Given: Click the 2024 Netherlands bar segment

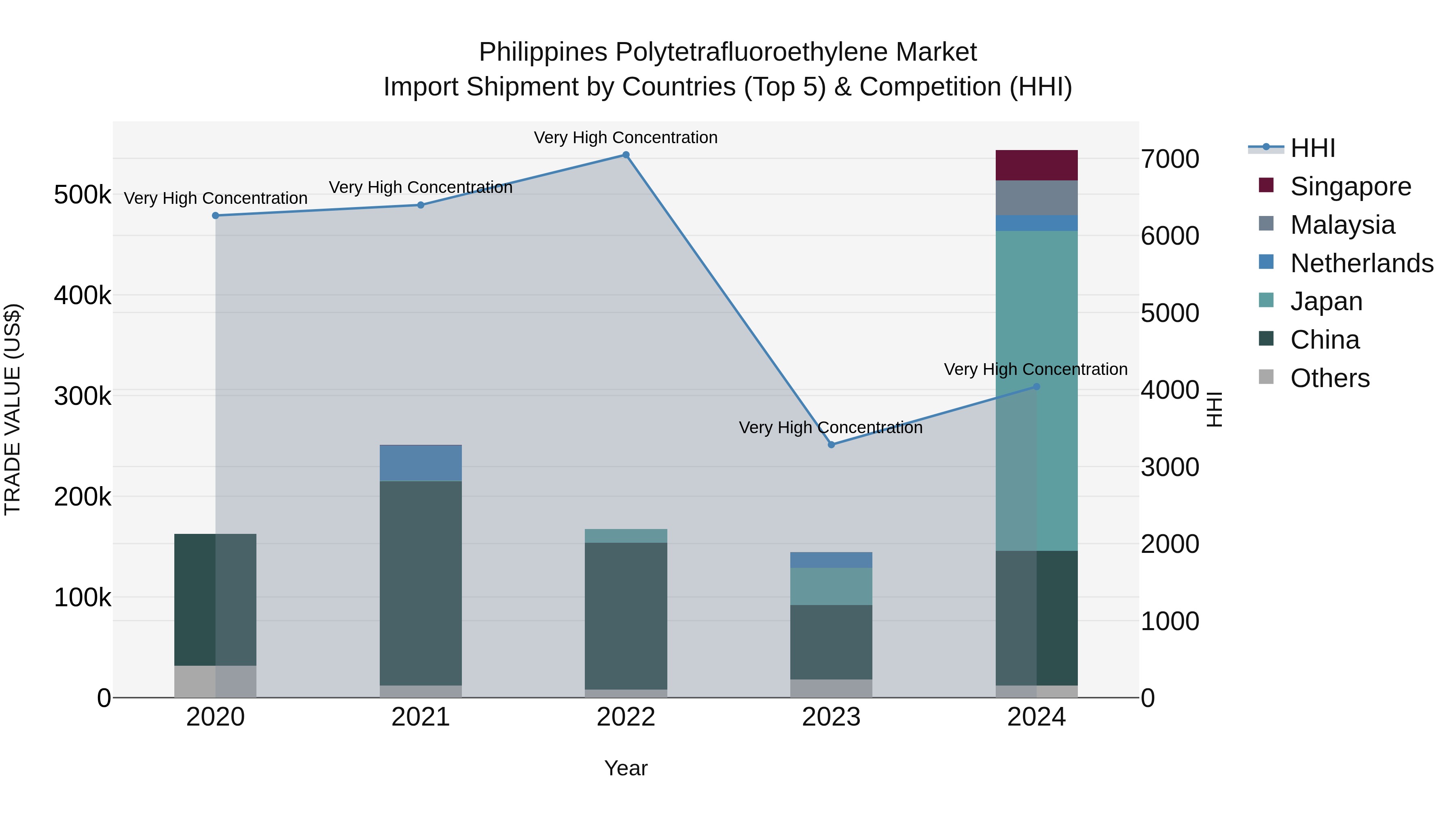Looking at the screenshot, I should point(1037,223).
